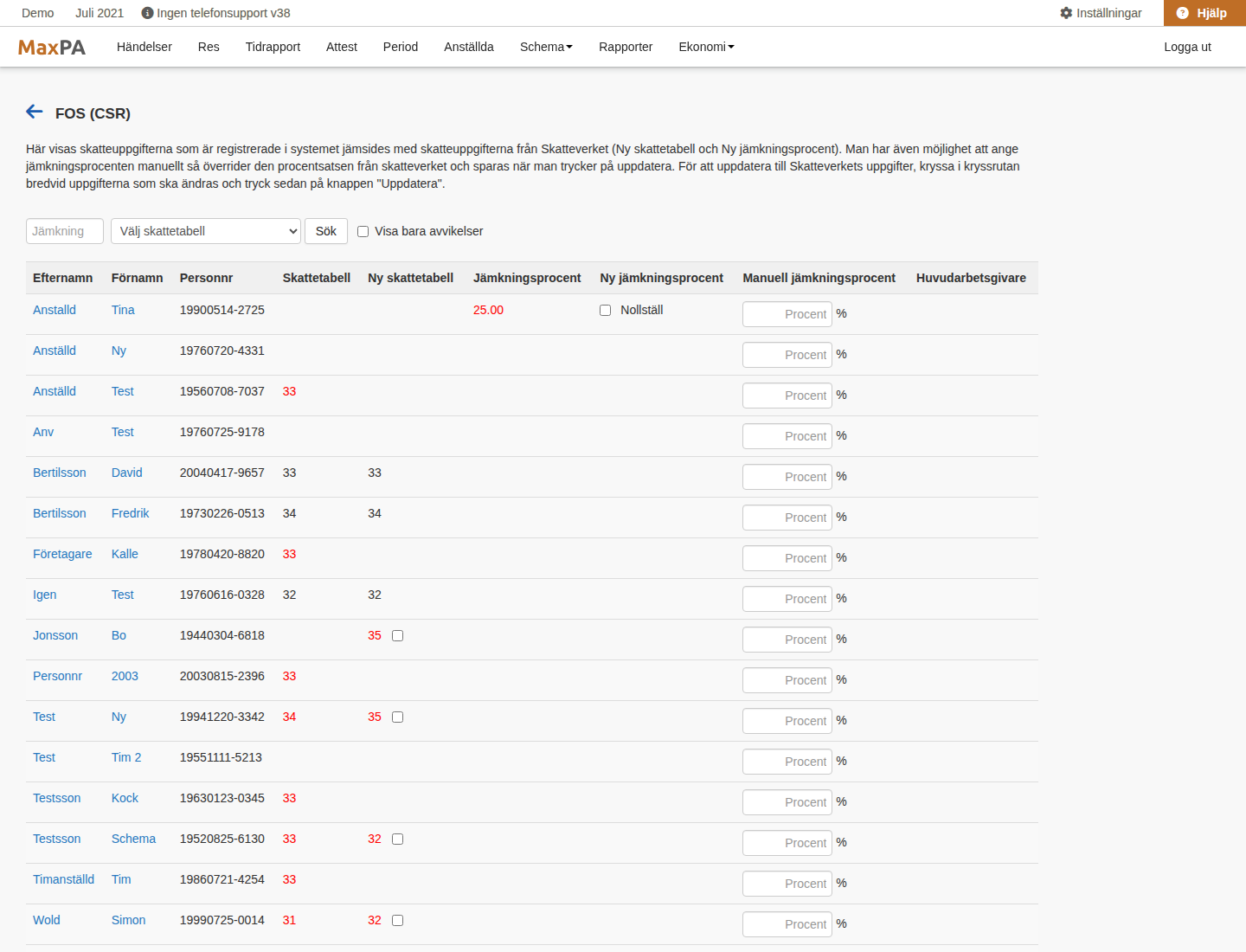Navigate to Anställda
The width and height of the screenshot is (1246, 952).
[469, 47]
